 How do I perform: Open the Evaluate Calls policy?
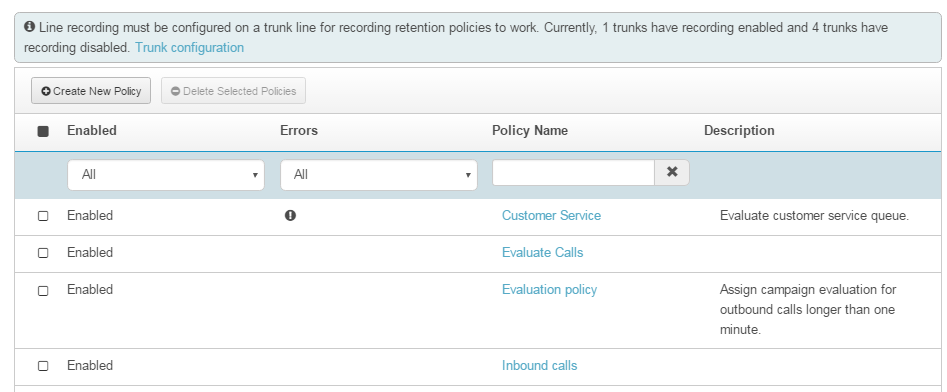[x=542, y=252]
